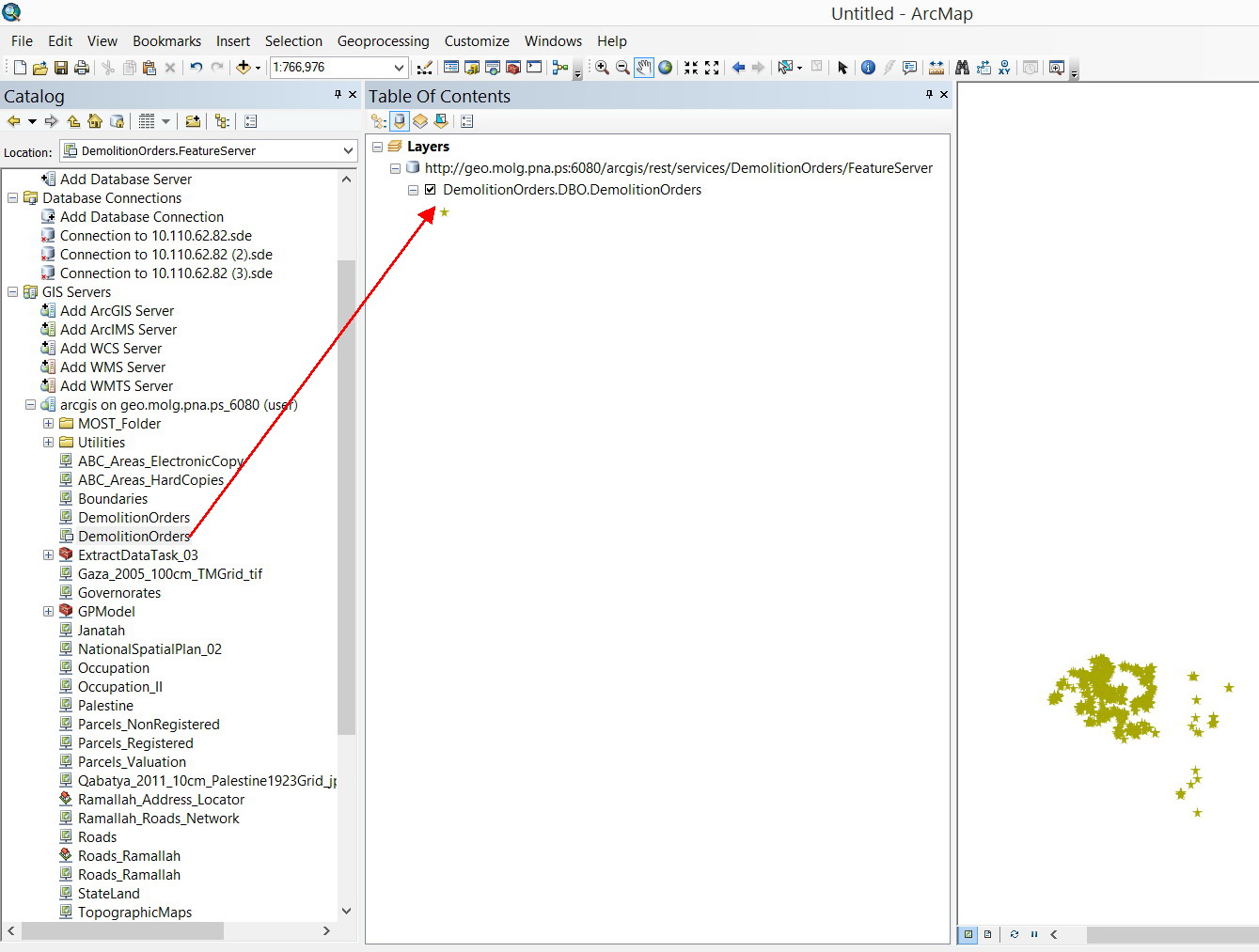Screen dimensions: 1259x952
Task: Open the Customize menu
Action: (477, 41)
